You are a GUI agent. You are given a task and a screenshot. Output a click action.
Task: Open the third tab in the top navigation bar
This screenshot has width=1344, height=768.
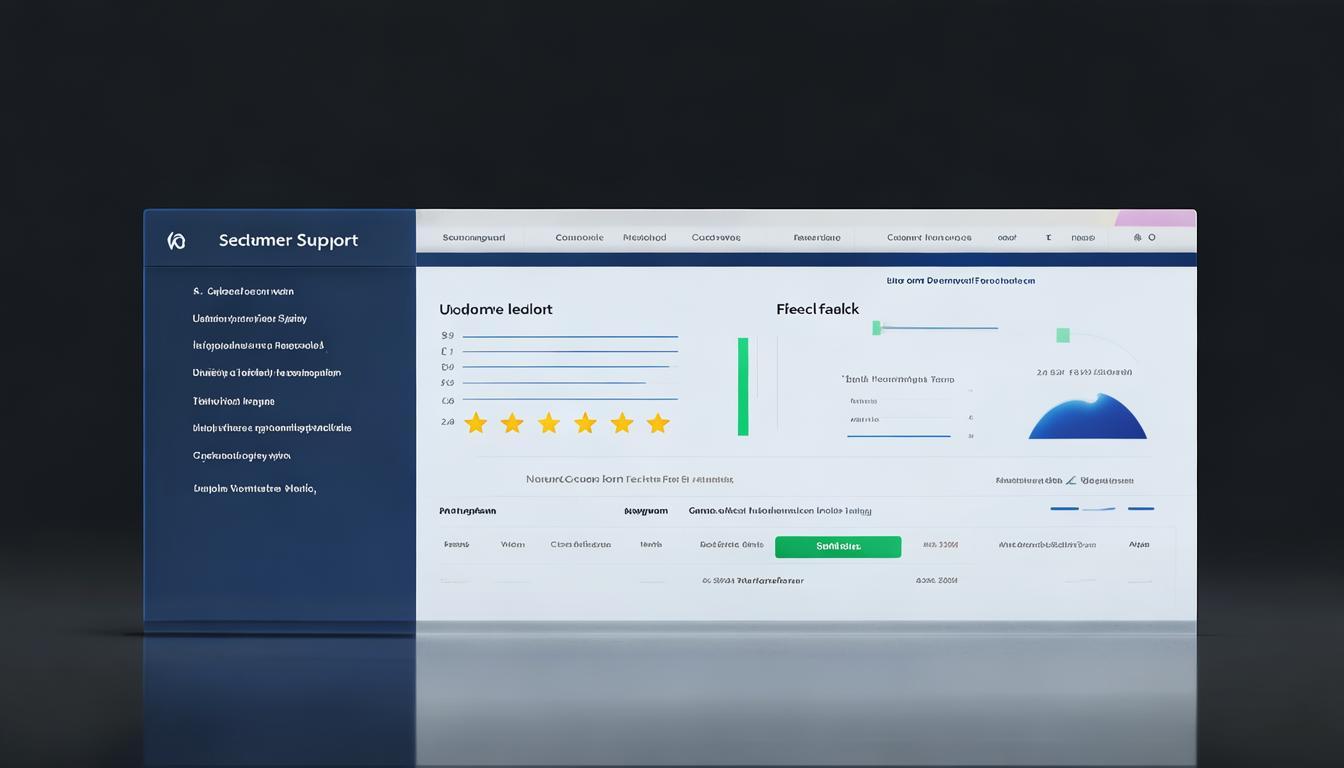(x=644, y=238)
